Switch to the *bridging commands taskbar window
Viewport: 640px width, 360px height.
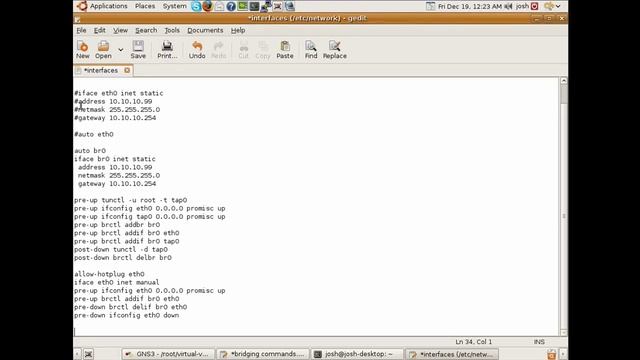263,354
